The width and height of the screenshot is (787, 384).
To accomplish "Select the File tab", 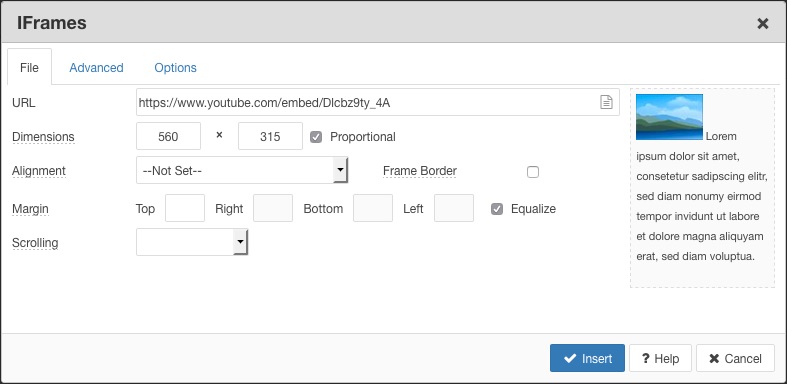I will (x=29, y=67).
